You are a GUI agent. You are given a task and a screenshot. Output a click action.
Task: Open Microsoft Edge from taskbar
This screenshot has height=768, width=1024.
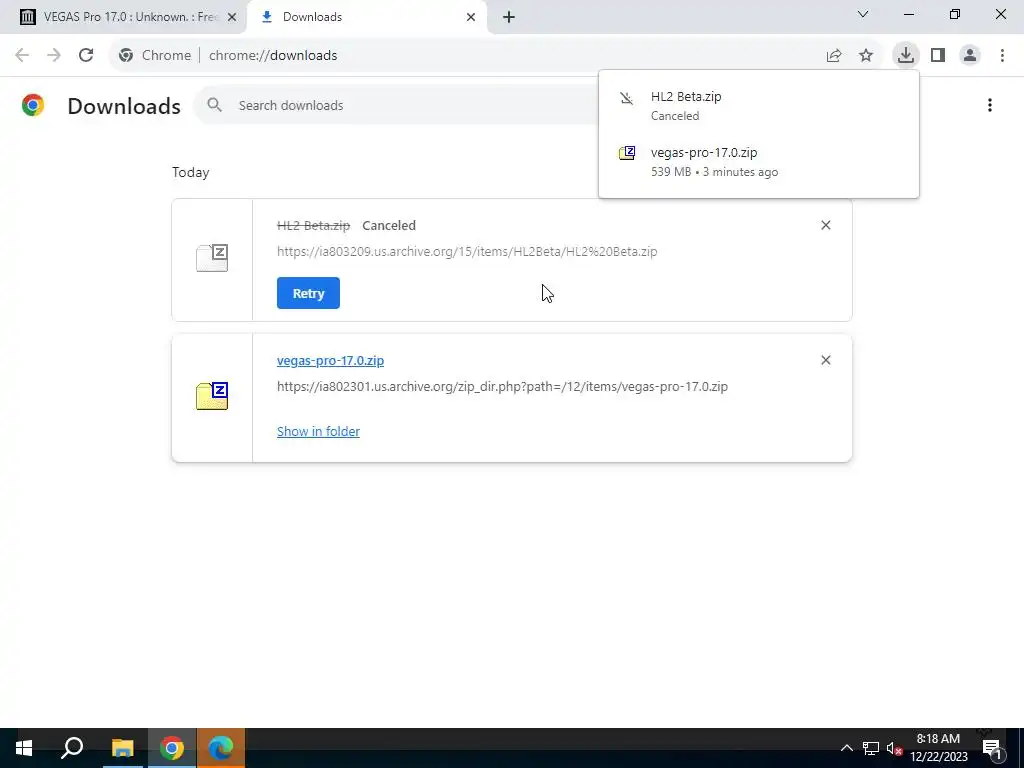click(x=221, y=748)
